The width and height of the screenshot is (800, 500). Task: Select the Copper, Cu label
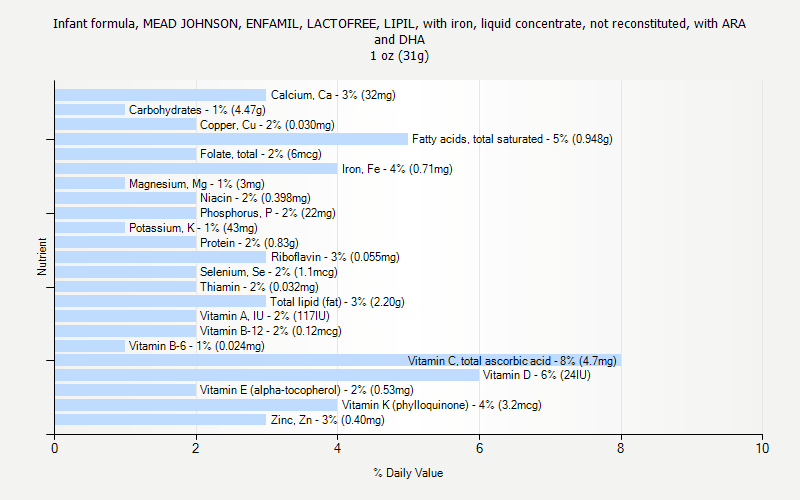tap(267, 125)
